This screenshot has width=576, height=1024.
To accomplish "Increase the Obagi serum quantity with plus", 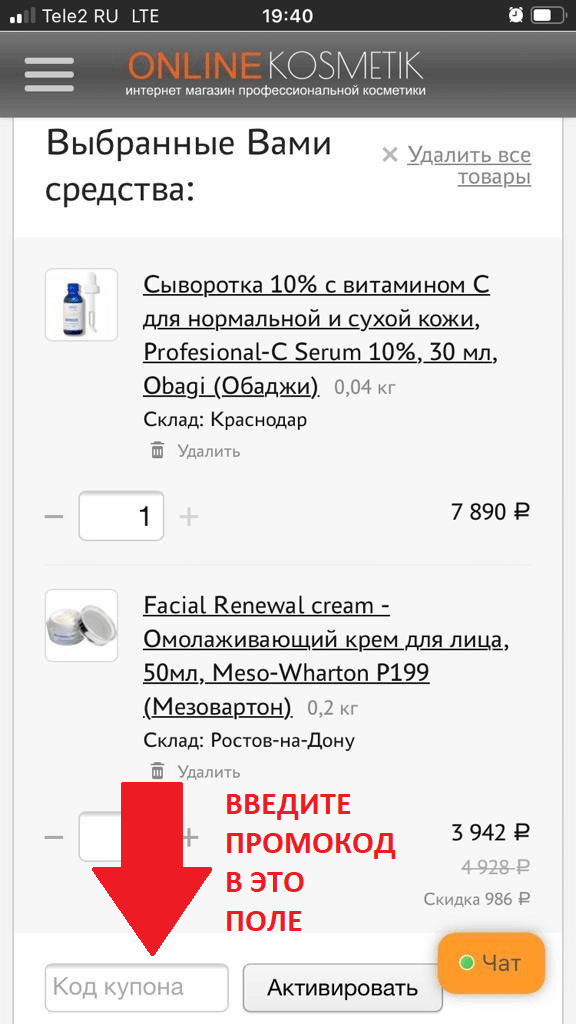I will (x=189, y=517).
